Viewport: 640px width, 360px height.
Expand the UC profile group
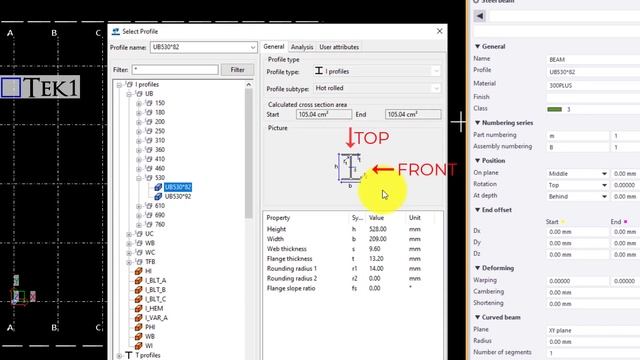point(129,234)
